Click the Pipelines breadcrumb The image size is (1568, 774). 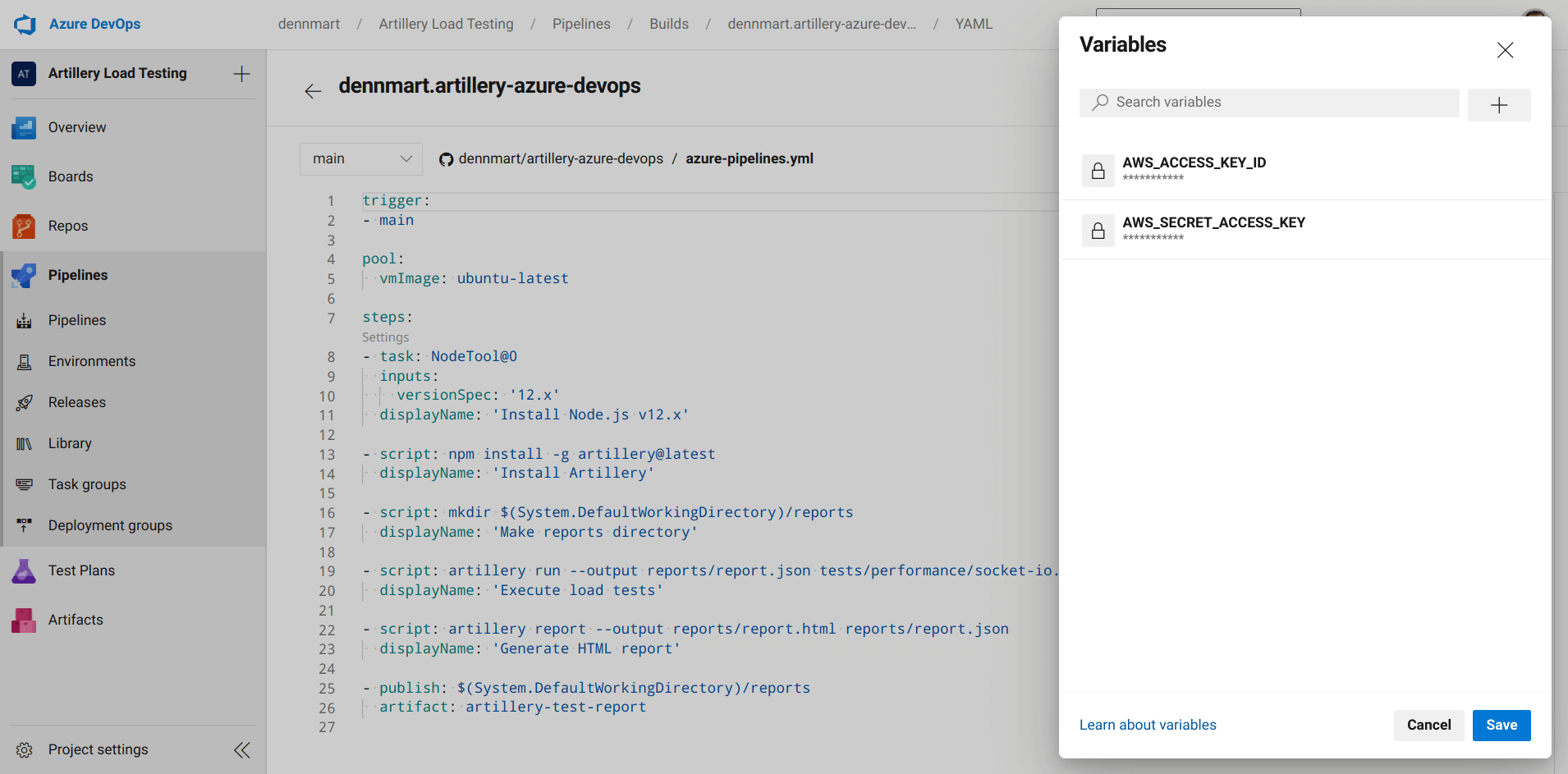tap(581, 25)
